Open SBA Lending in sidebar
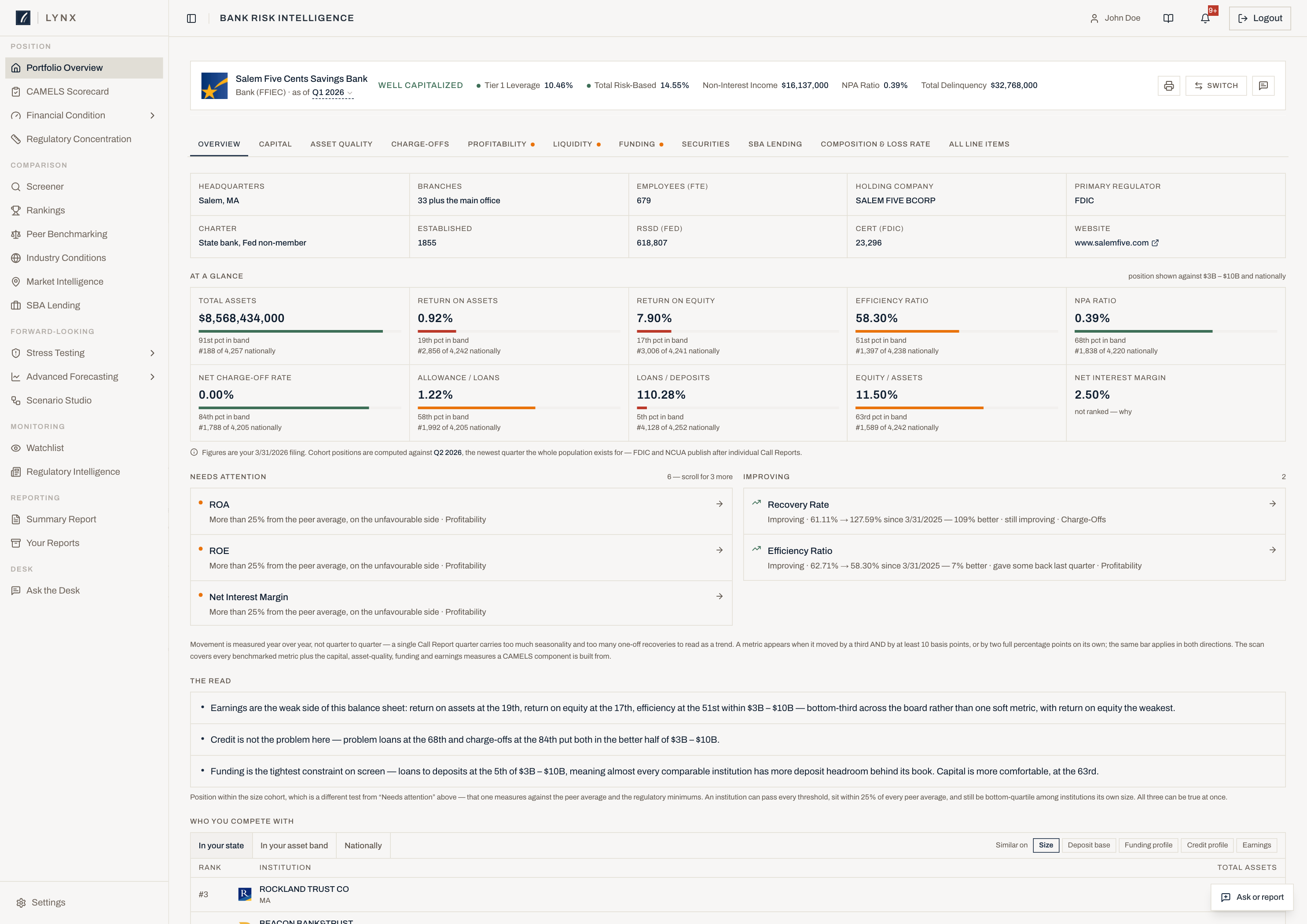Screen dimensions: 1307x924 [x=84, y=305]
